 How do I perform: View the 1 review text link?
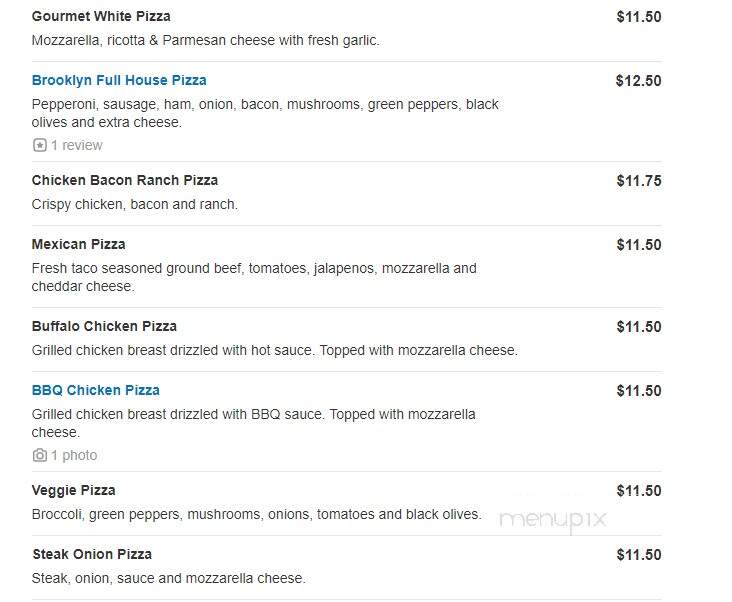[x=77, y=145]
